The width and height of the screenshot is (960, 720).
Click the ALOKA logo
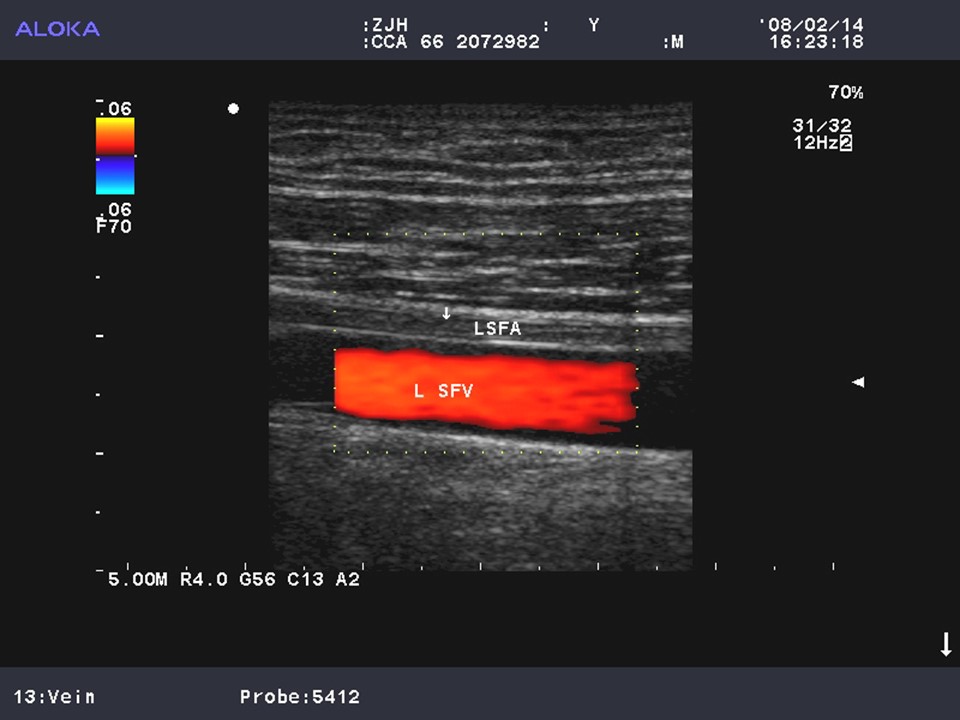click(57, 29)
